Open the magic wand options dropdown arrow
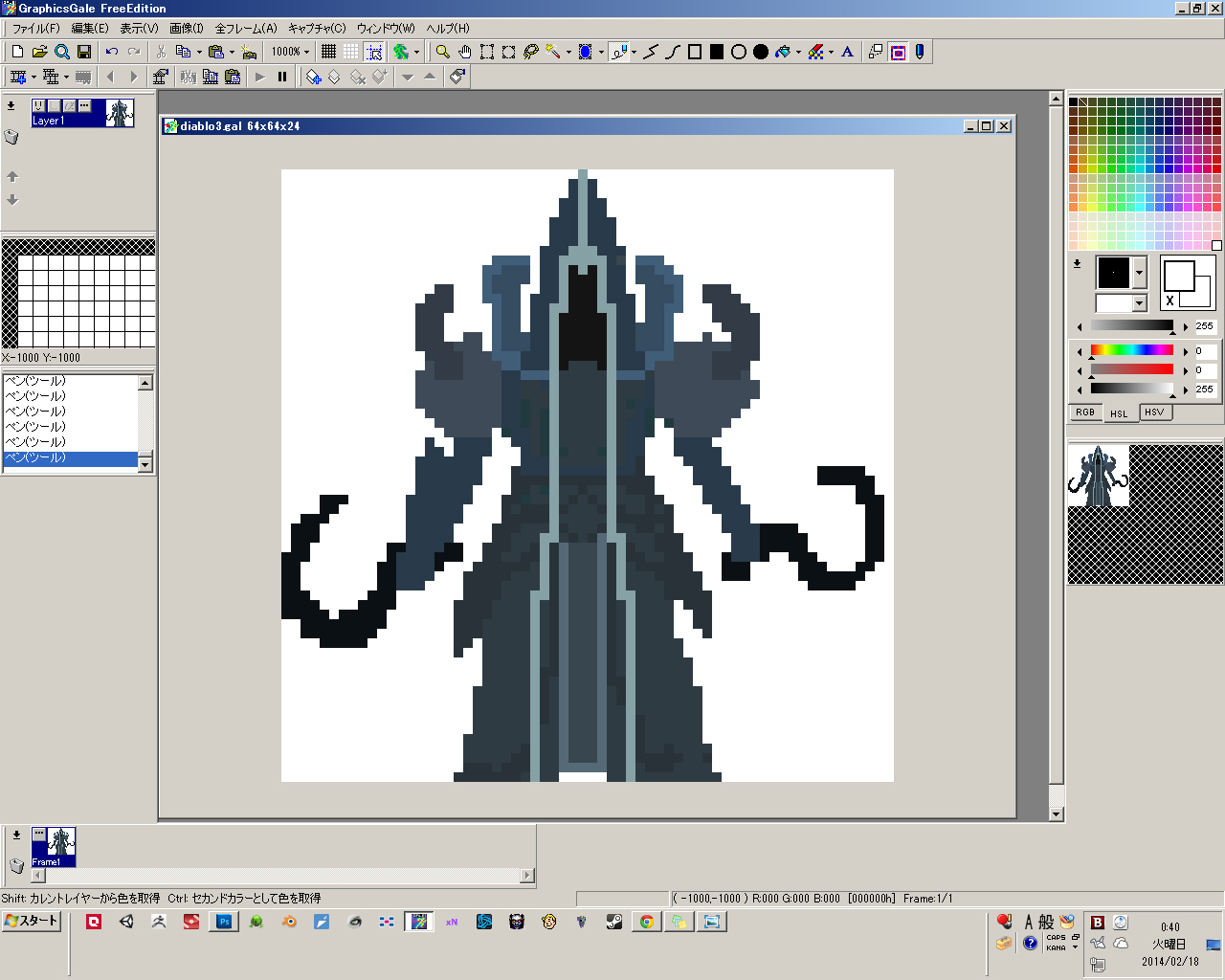Viewport: 1225px width, 980px height. pyautogui.click(x=568, y=52)
